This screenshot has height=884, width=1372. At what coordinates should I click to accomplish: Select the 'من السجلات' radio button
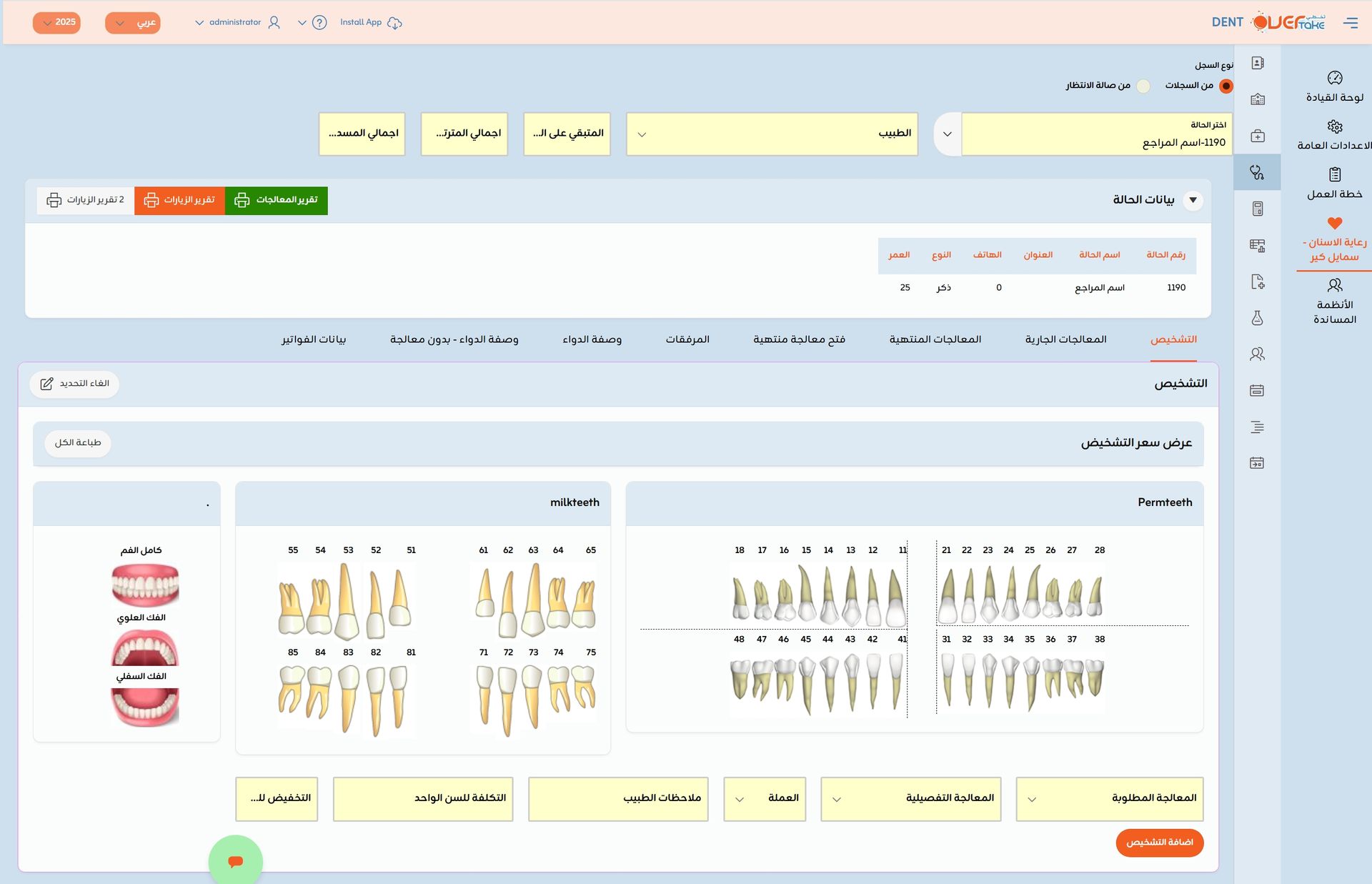1226,86
